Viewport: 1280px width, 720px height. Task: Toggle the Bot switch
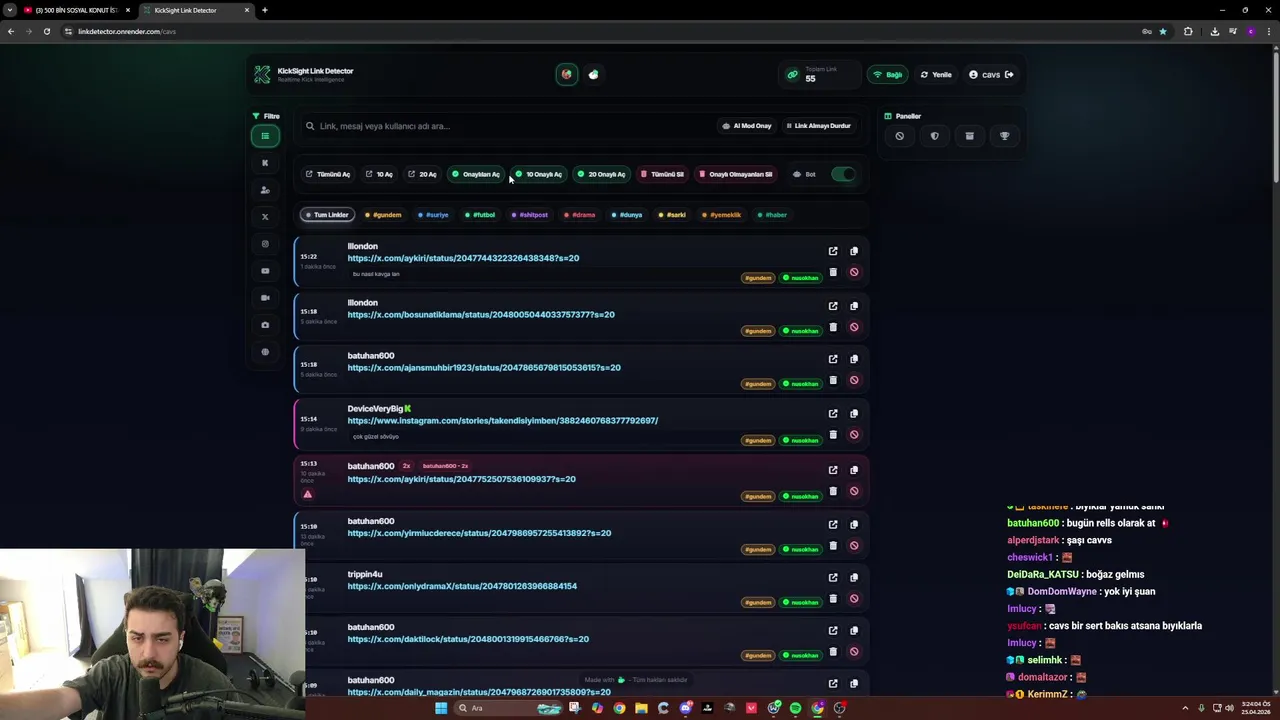tap(844, 174)
